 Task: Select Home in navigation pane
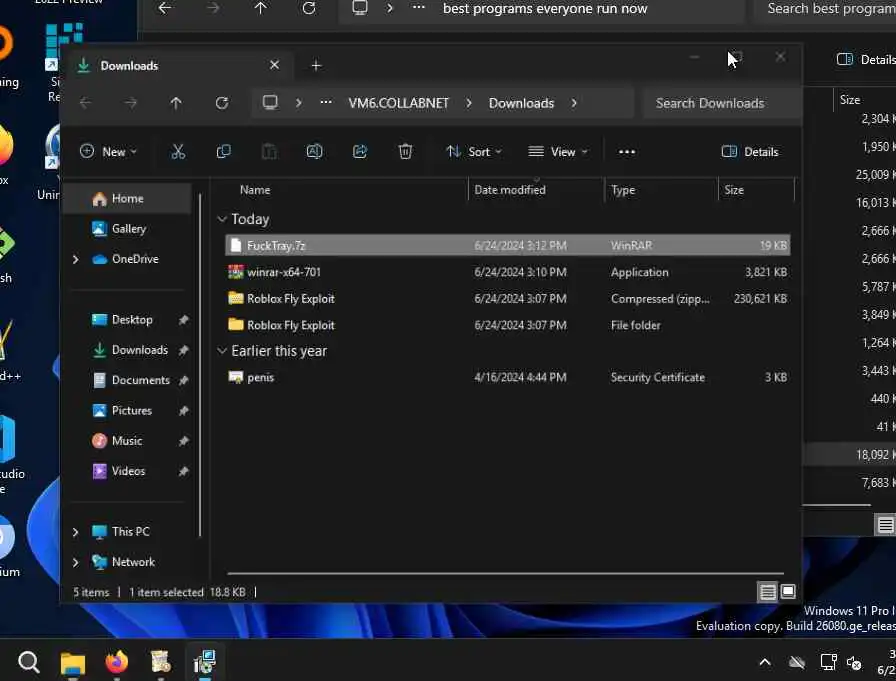tap(127, 198)
